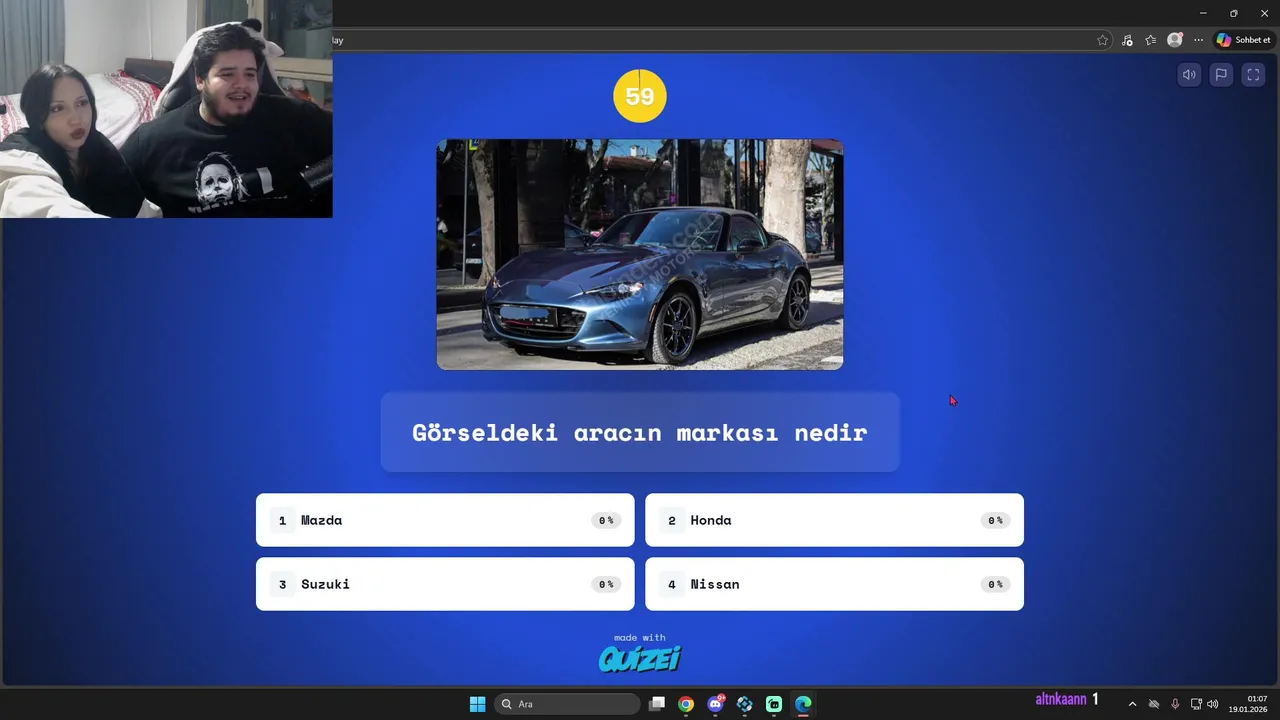Click the Nissan 0% percentage badge
The height and width of the screenshot is (720, 1280).
click(x=995, y=584)
